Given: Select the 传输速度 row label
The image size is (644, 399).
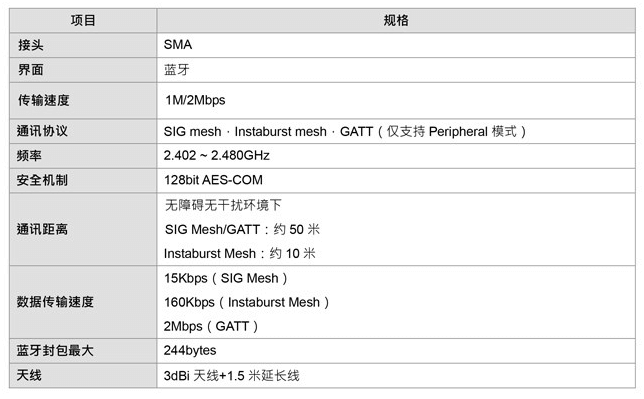Looking at the screenshot, I should 44,100.
